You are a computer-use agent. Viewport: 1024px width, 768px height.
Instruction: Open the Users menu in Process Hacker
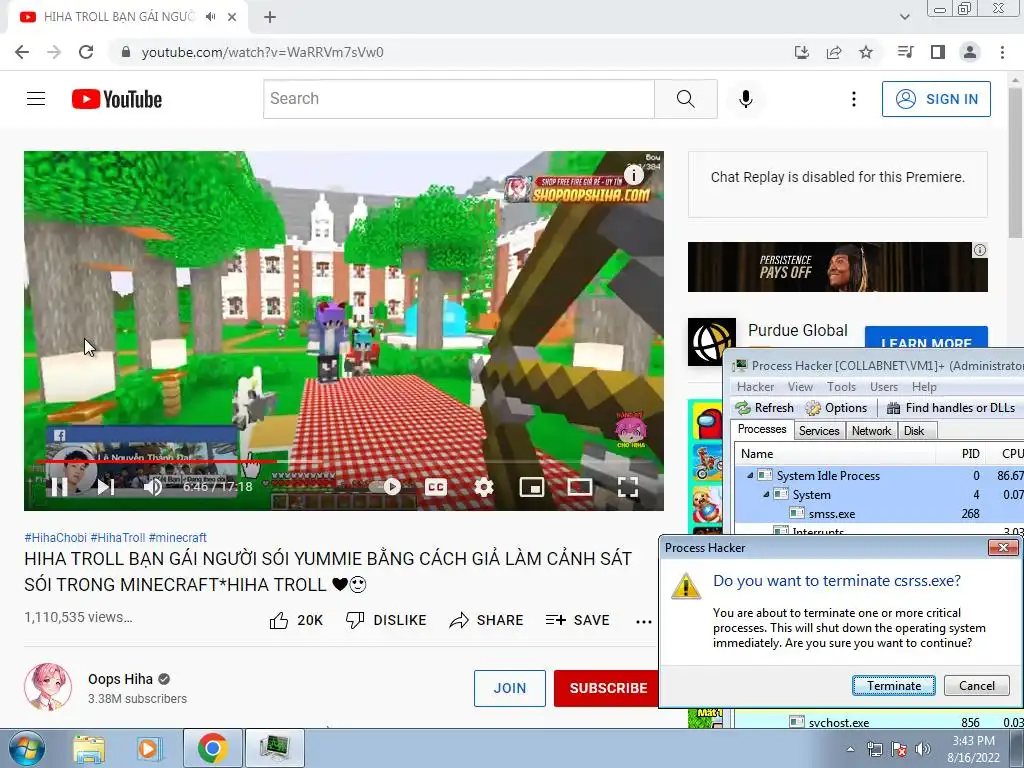click(884, 387)
